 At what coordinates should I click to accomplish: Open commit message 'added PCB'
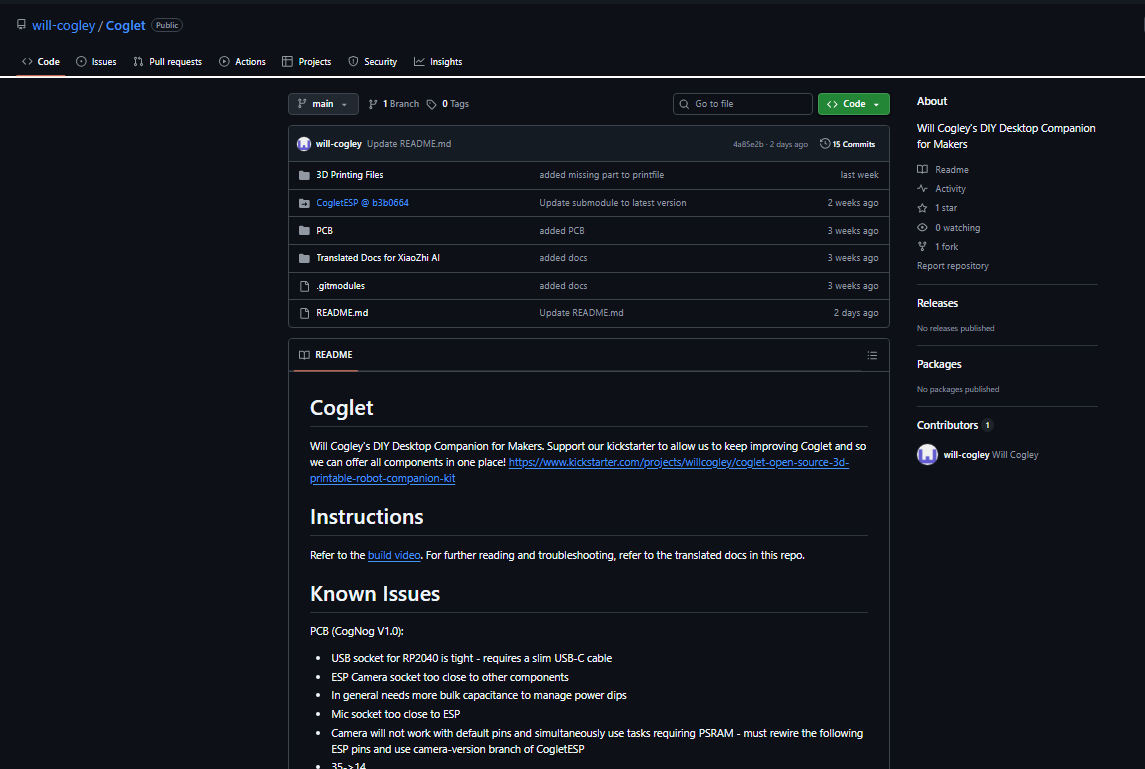tap(562, 231)
